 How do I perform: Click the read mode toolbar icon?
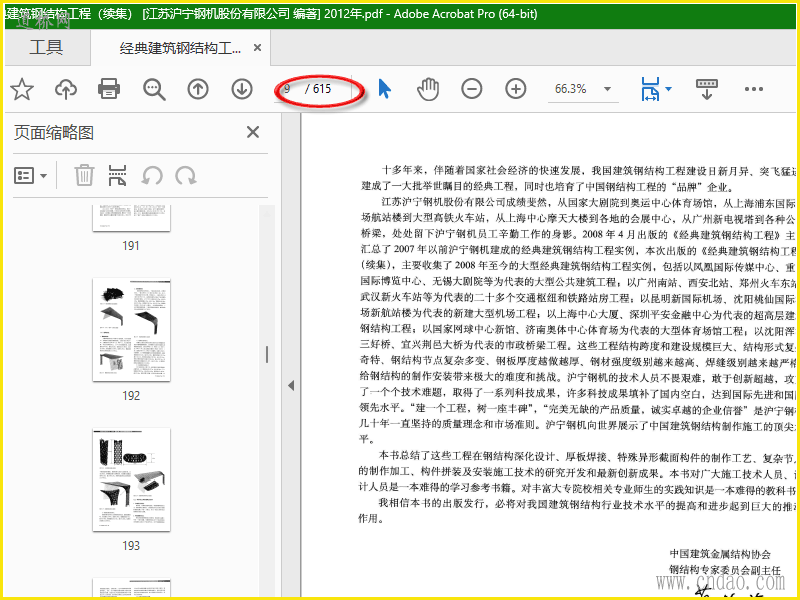click(x=707, y=89)
